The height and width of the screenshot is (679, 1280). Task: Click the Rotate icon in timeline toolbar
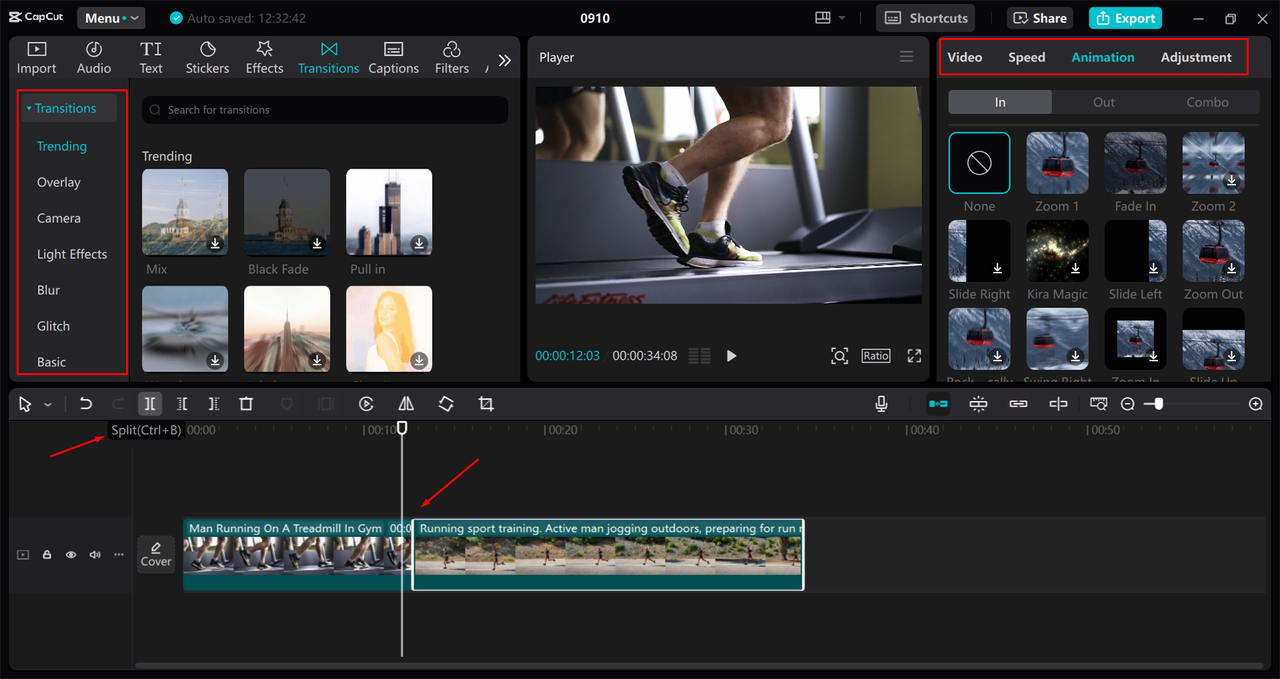click(446, 404)
